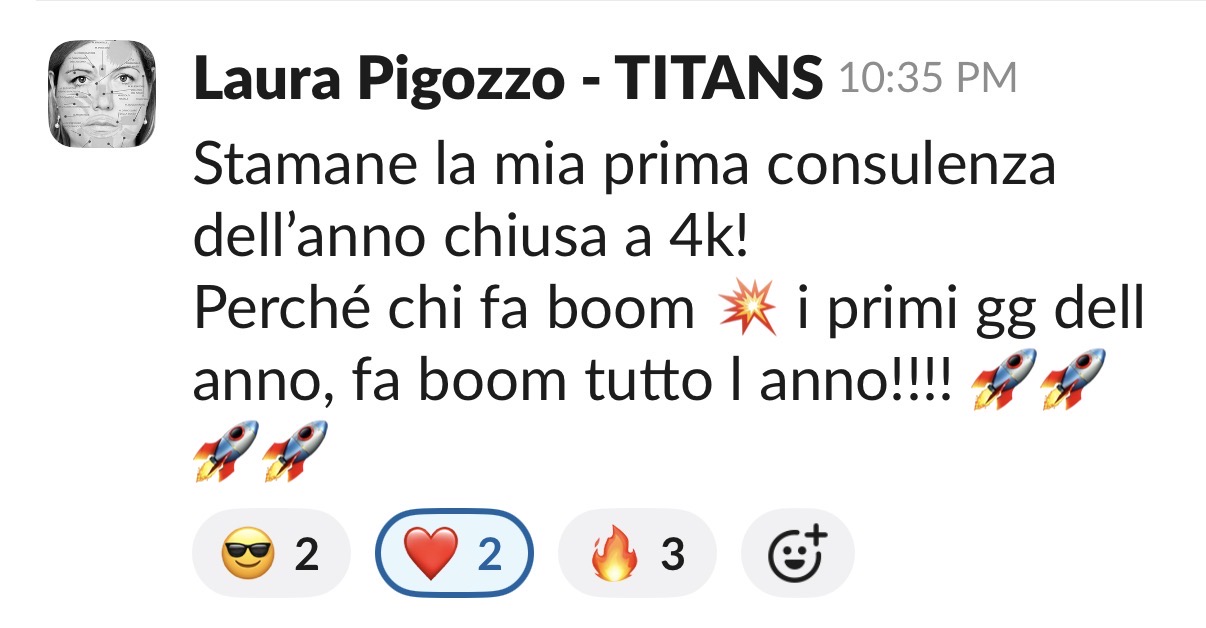
Task: Click the second rocket emoji after 'anno!!!!'
Action: click(x=1072, y=379)
